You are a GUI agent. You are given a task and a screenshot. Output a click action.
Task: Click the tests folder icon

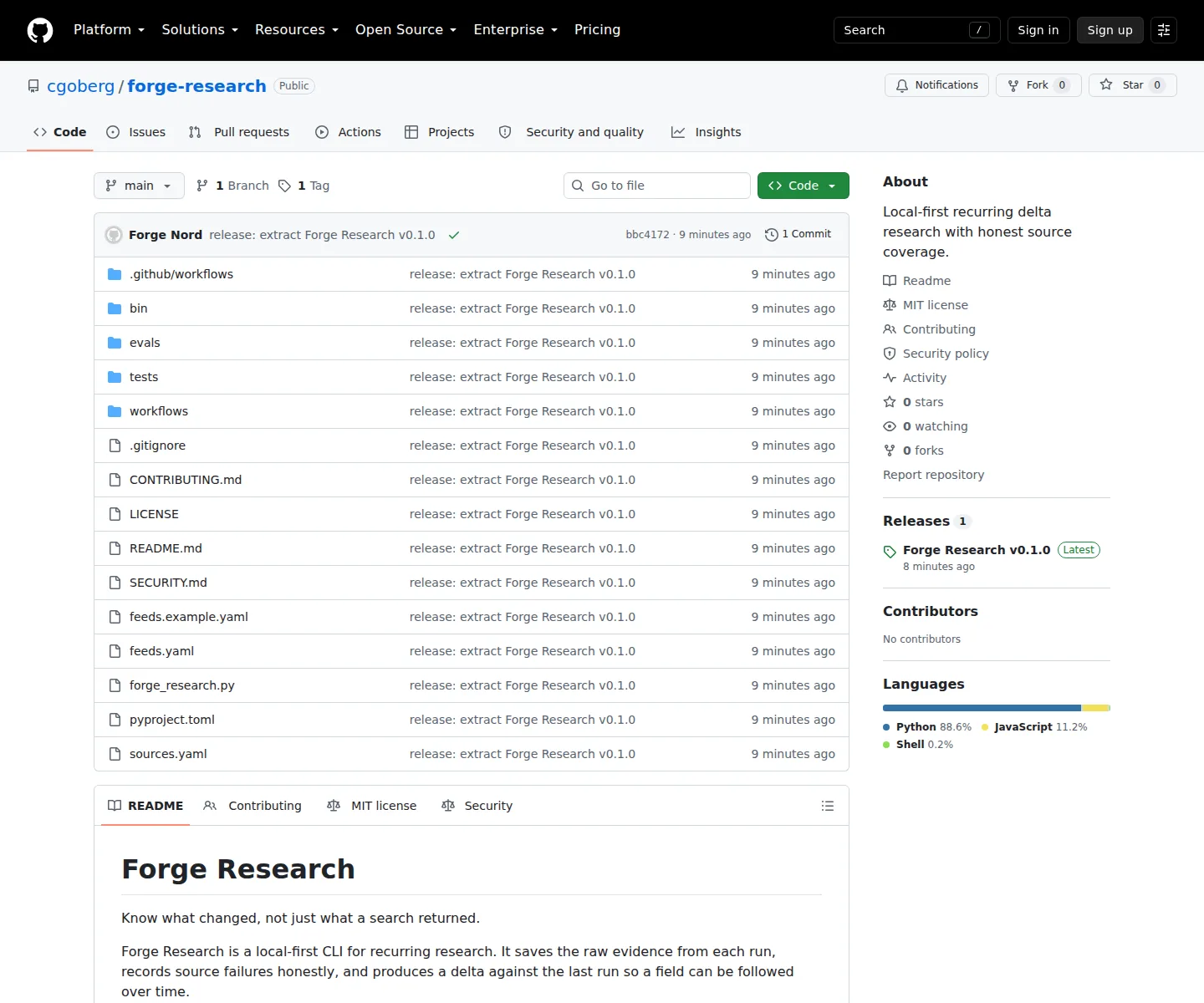pos(115,377)
